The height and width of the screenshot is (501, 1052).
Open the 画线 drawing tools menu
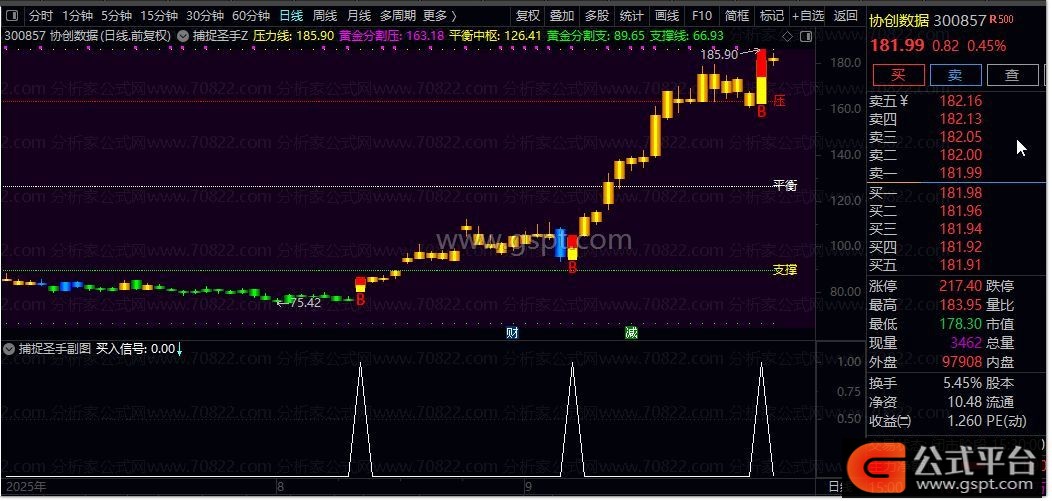point(666,16)
